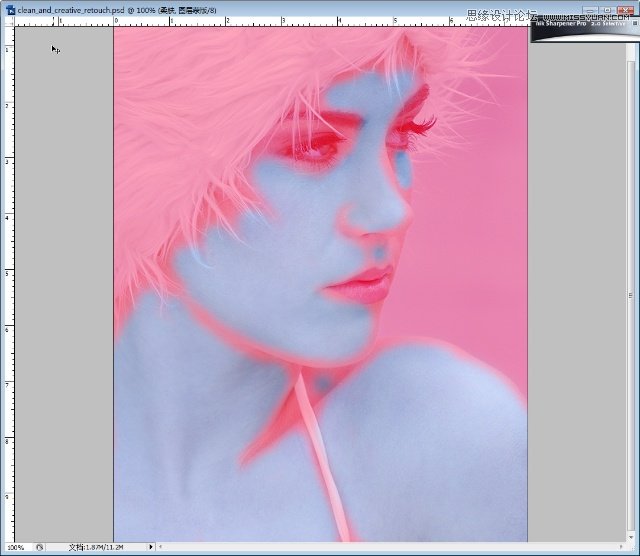This screenshot has width=640, height=556.
Task: Maximize the document window
Action: click(607, 10)
